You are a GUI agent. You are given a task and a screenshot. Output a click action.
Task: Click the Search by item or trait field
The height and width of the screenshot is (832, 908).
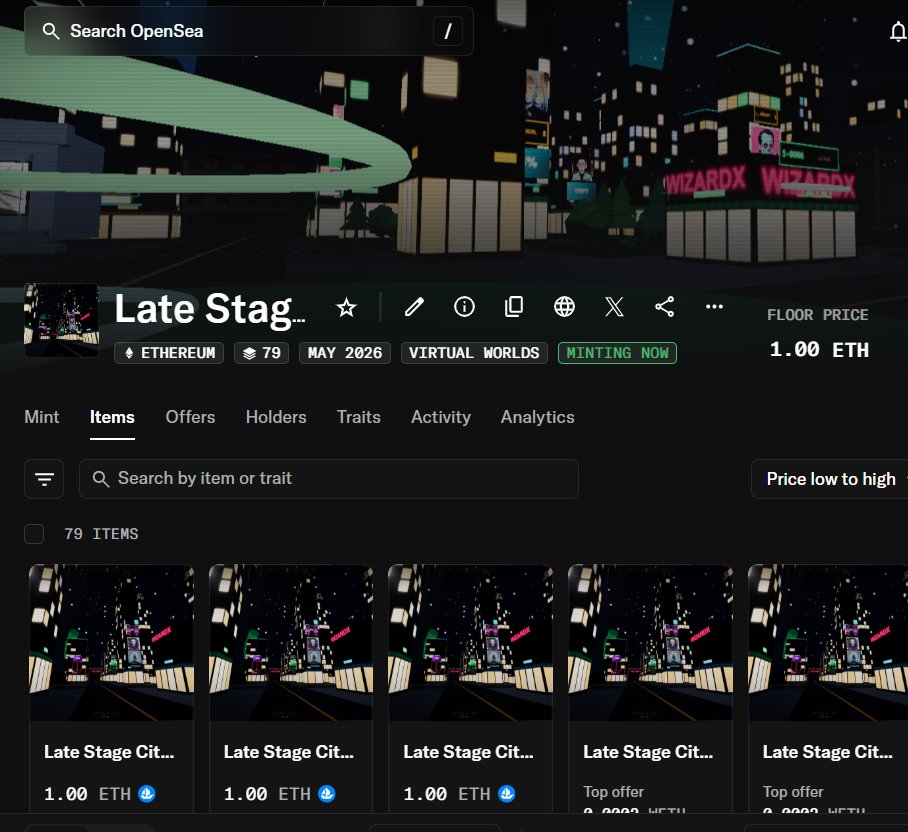click(329, 479)
